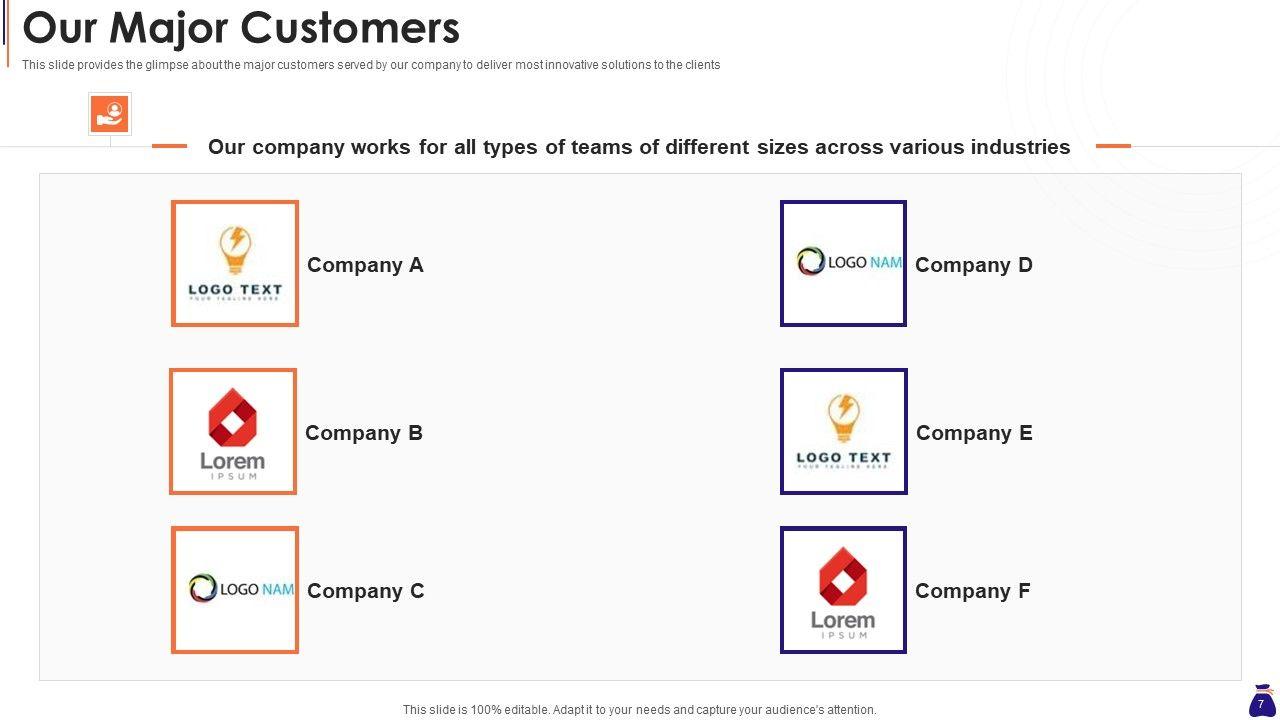Click Company B's red Lorem Ipsum logo
This screenshot has height=720, width=1280.
pos(233,432)
